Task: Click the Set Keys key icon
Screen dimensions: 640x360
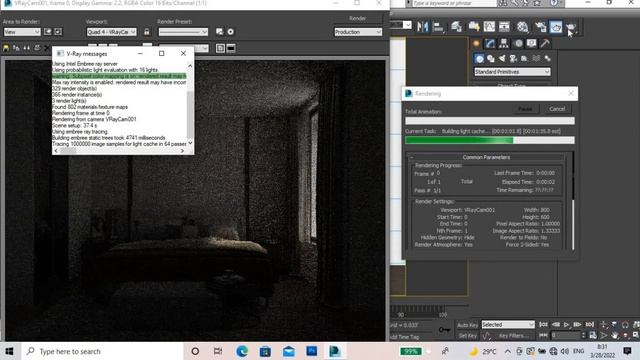Action: pyautogui.click(x=444, y=330)
